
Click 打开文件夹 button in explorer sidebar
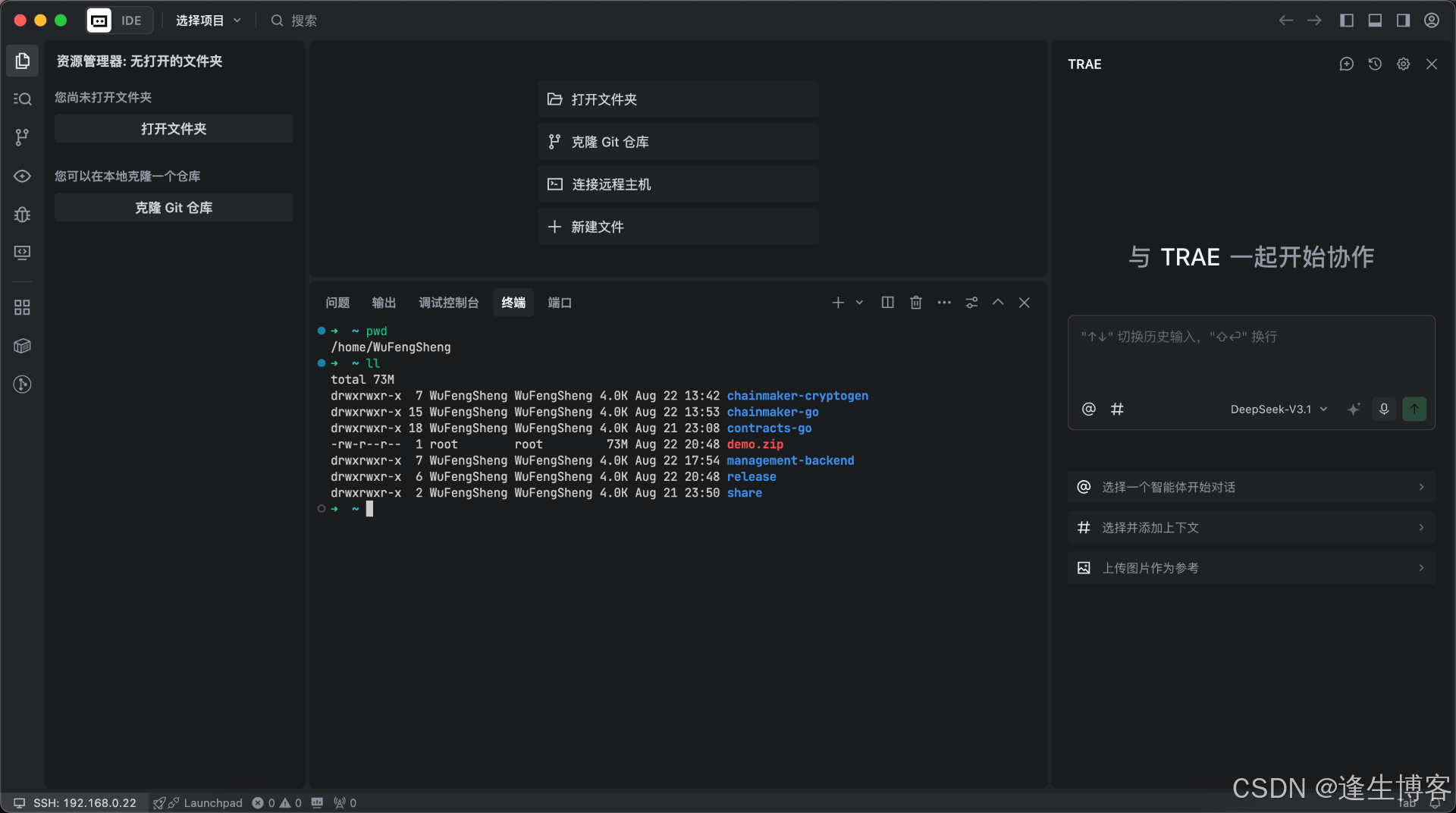coord(174,129)
